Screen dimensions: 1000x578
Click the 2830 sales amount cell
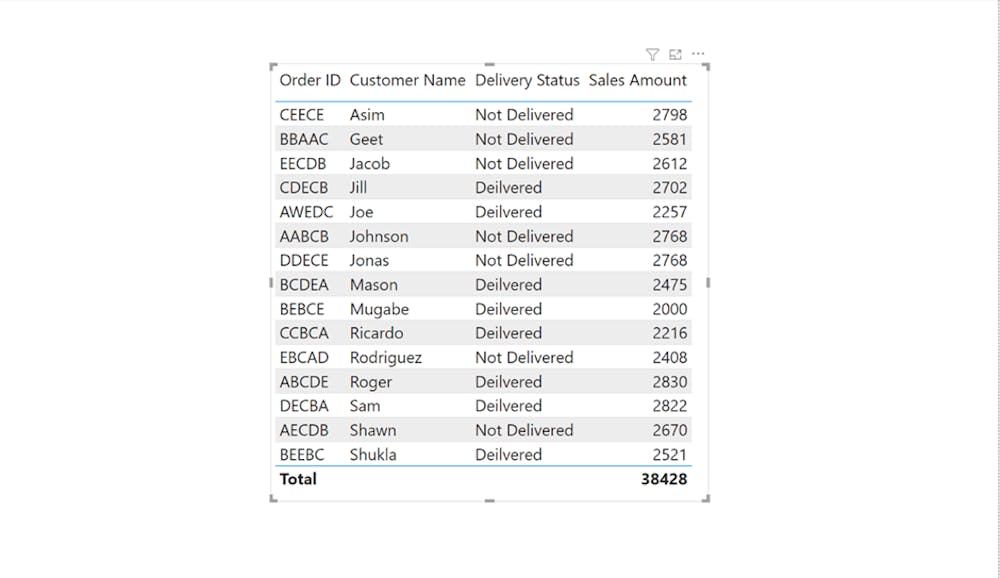(x=669, y=382)
